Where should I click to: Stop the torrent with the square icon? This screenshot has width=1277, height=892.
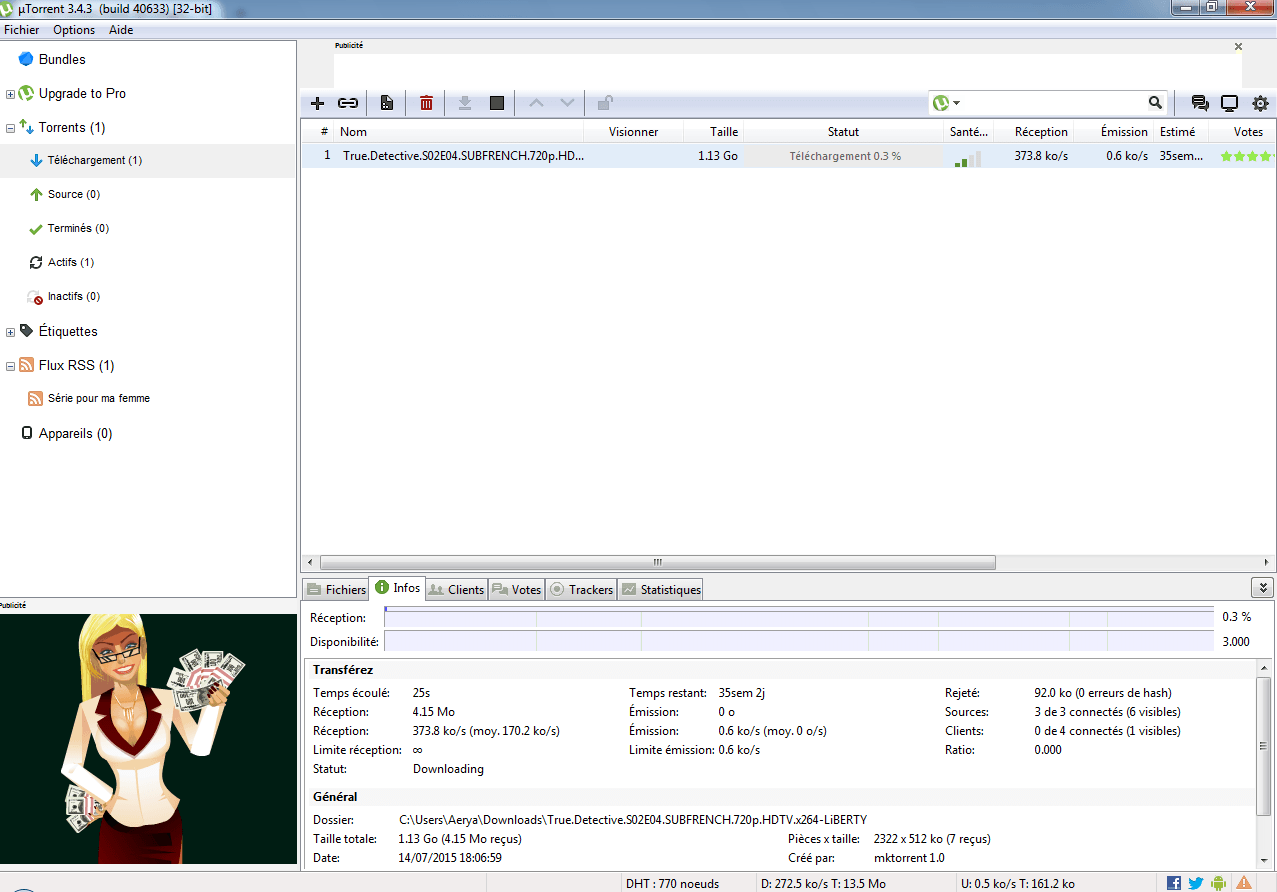pos(497,103)
